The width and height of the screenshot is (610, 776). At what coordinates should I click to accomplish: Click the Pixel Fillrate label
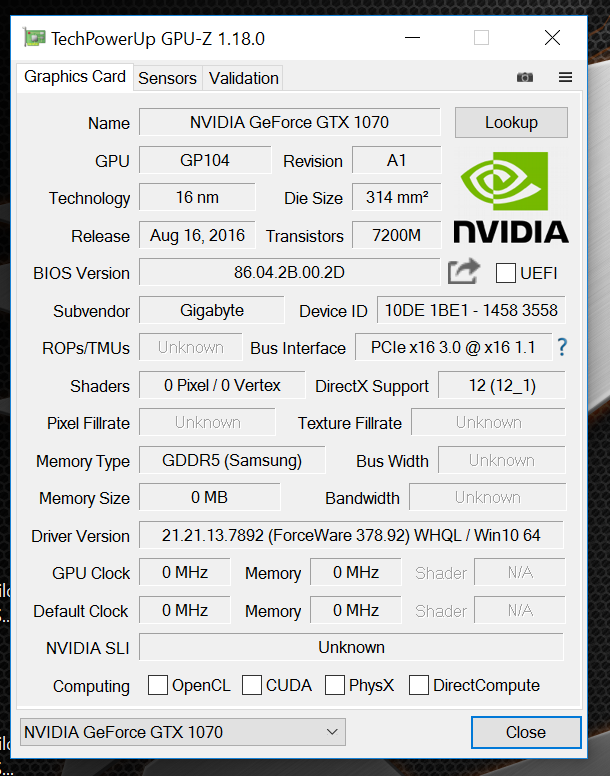pos(89,424)
